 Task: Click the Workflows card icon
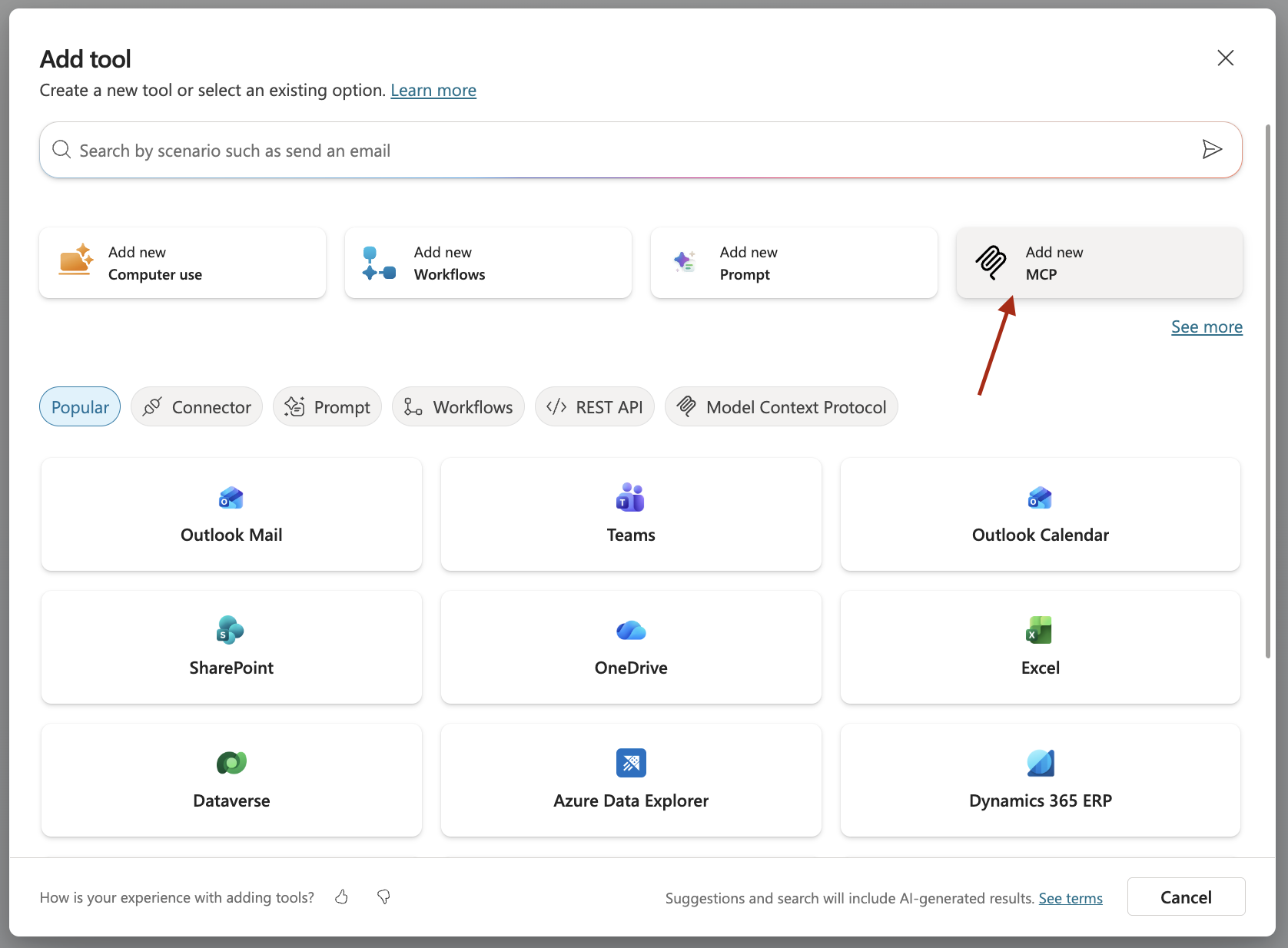379,263
